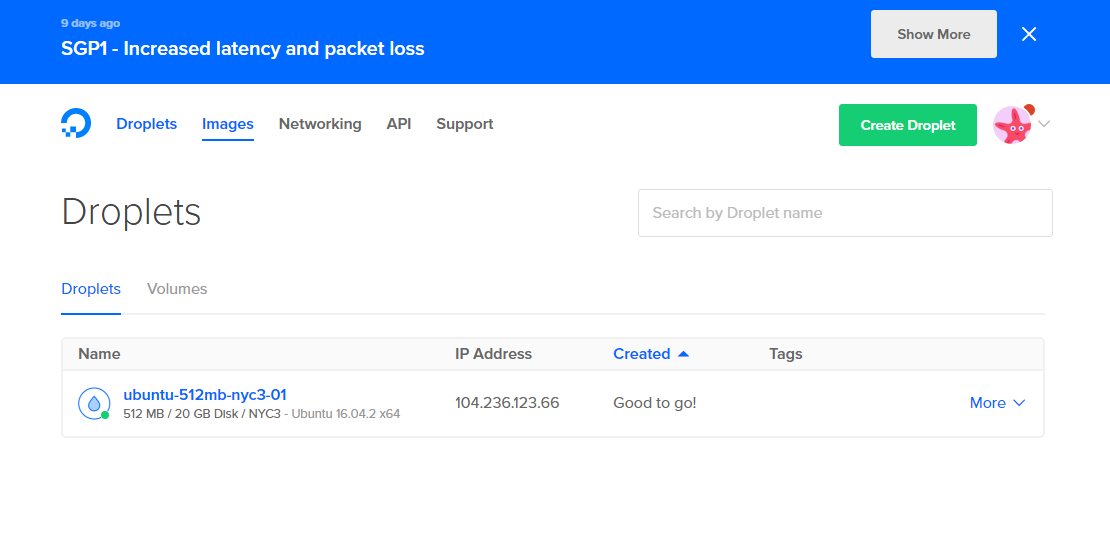
Task: Click the green Create Droplet button
Action: coord(908,125)
